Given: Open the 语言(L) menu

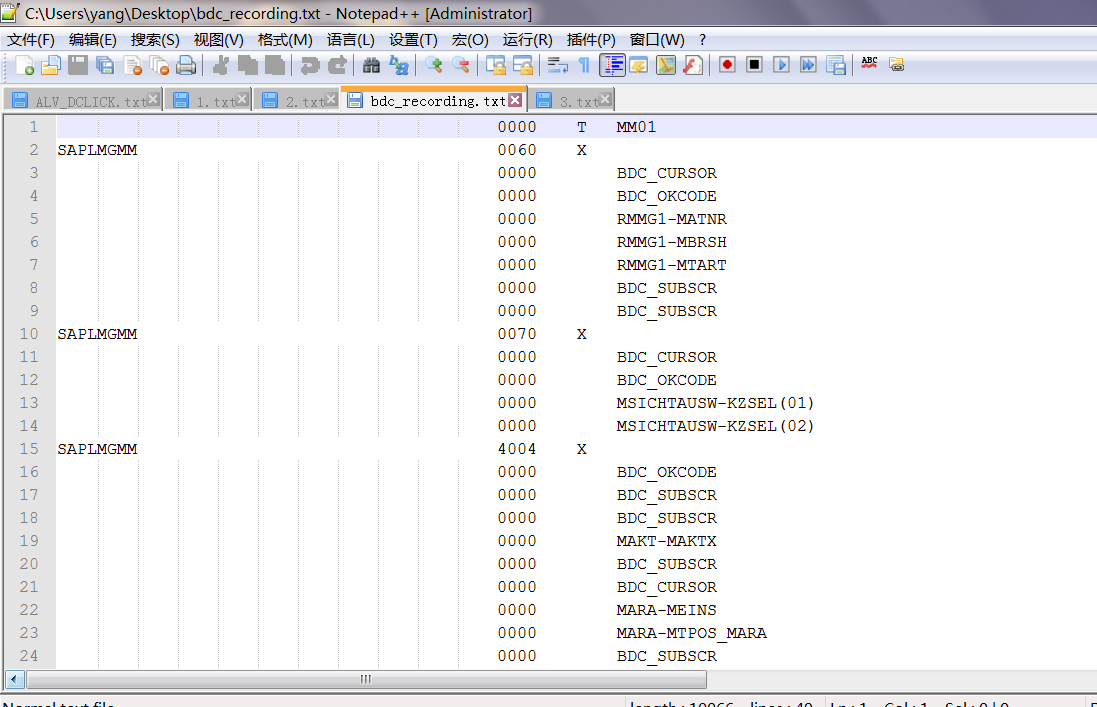Looking at the screenshot, I should 351,40.
